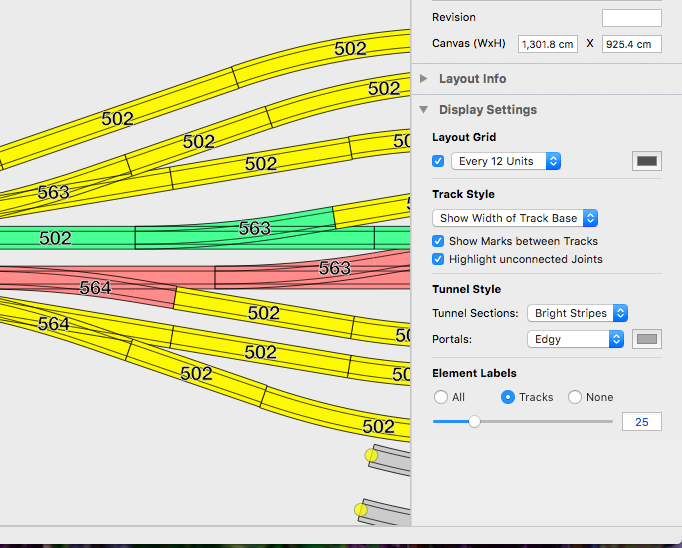Click the Layout Grid color swatch
The width and height of the screenshot is (682, 548).
point(647,161)
